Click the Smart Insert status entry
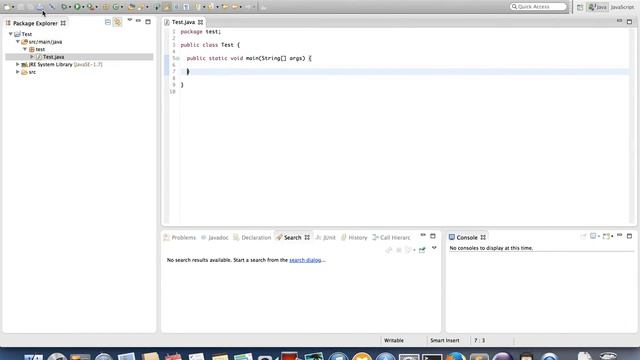 pyautogui.click(x=444, y=340)
